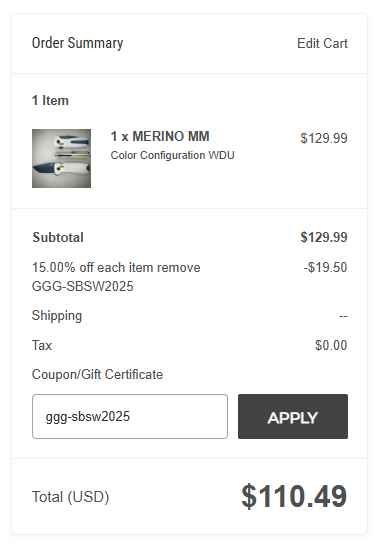Click the Color Configuration WDU text
Viewport: 386px width, 558px height.
coord(173,156)
